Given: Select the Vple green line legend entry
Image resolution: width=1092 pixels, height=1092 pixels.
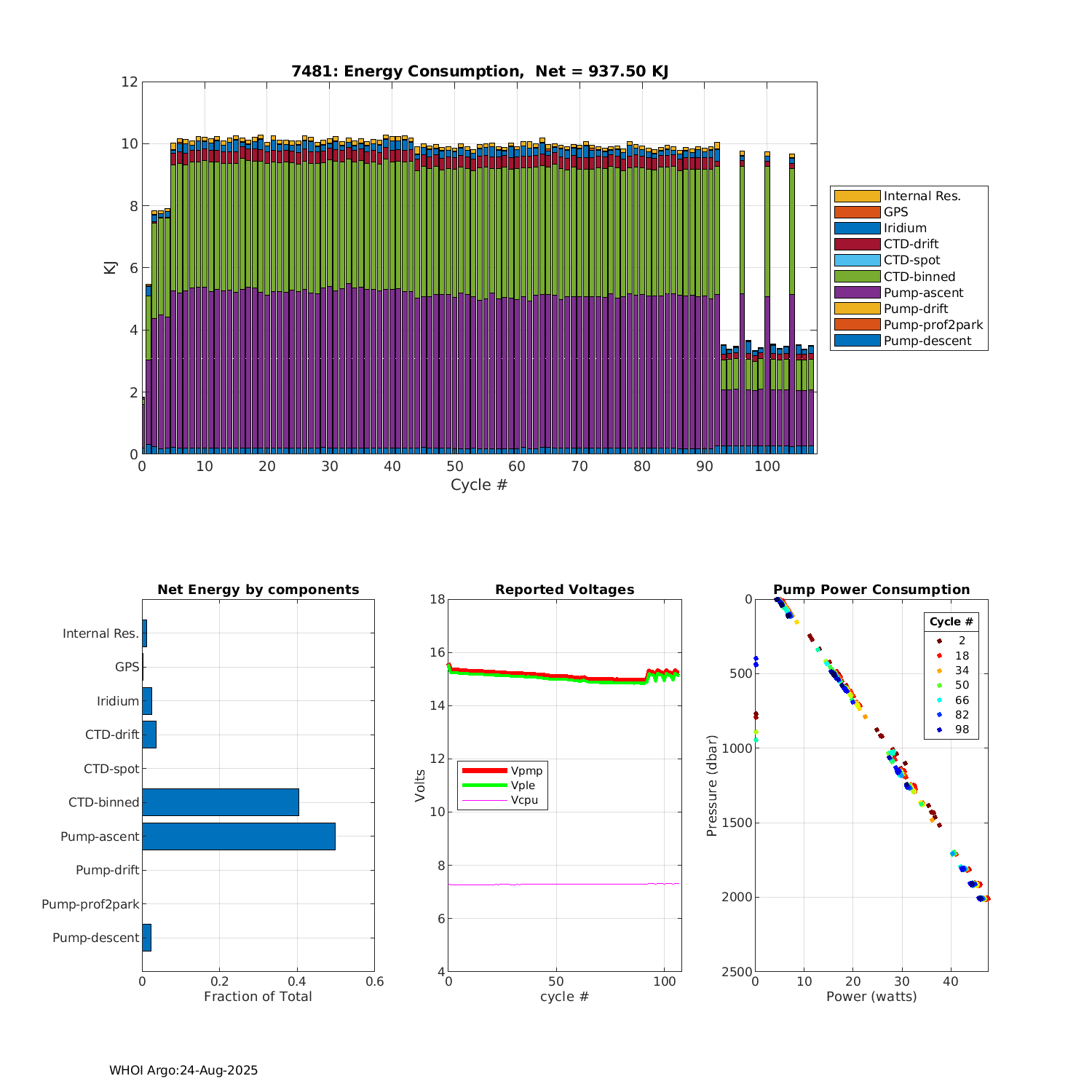Looking at the screenshot, I should (502, 786).
